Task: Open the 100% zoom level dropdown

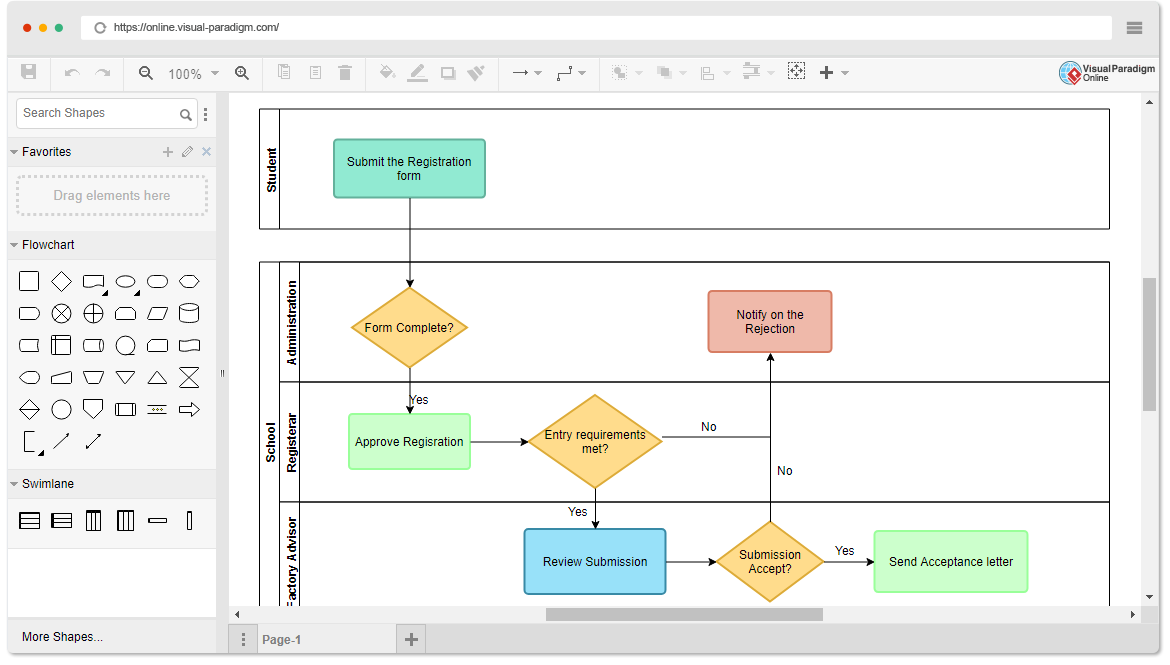Action: [x=193, y=73]
